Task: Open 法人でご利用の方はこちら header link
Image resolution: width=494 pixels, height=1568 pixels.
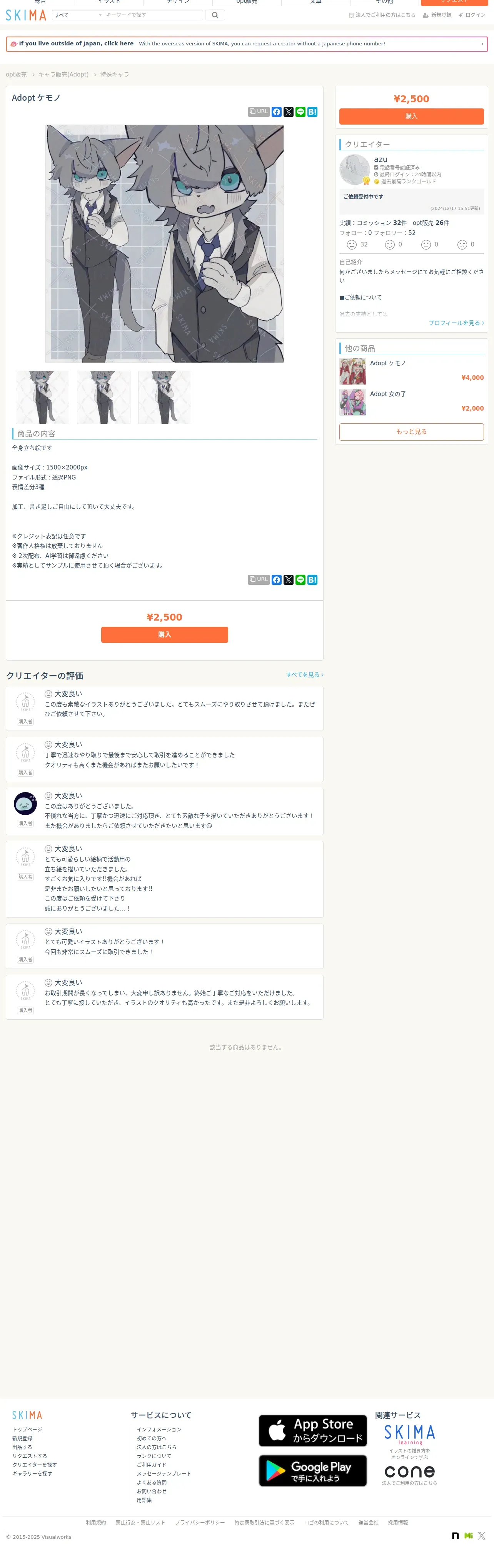Action: coord(382,15)
